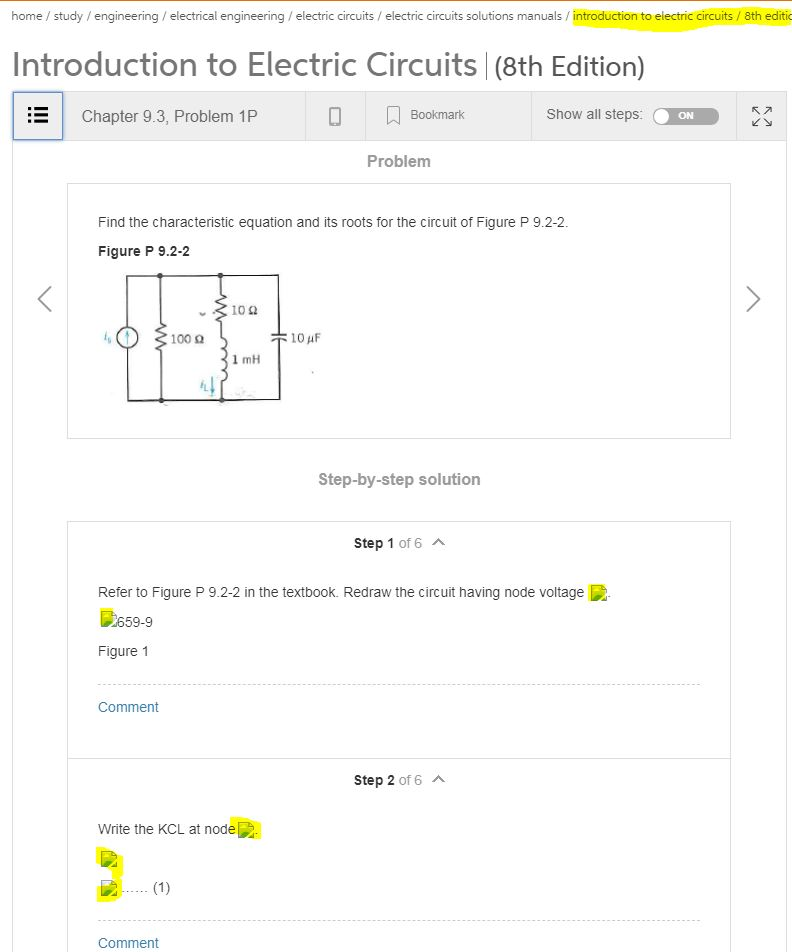Click the Figure P 9.2-2 circuit image

[203, 337]
